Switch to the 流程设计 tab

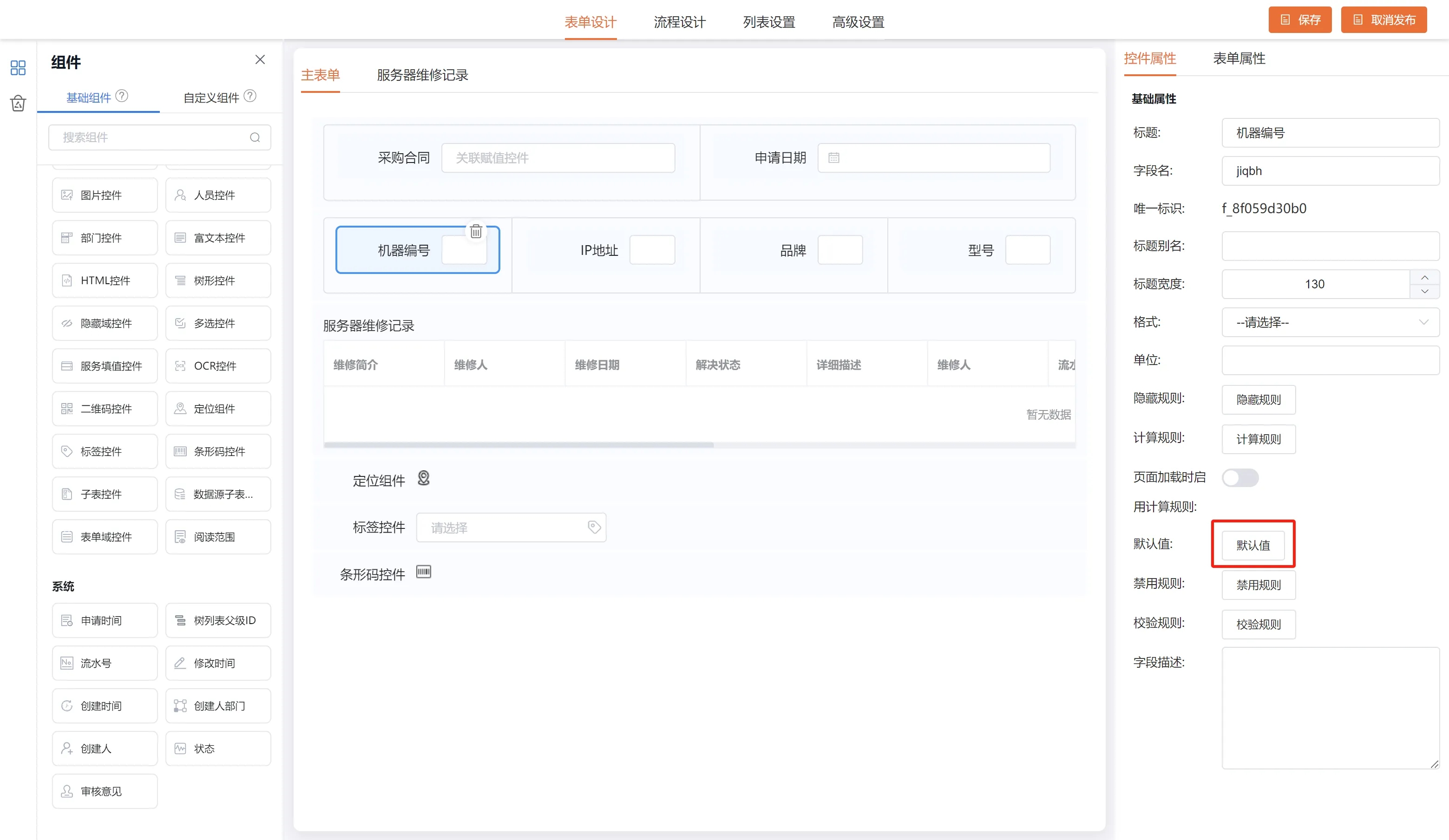point(680,22)
